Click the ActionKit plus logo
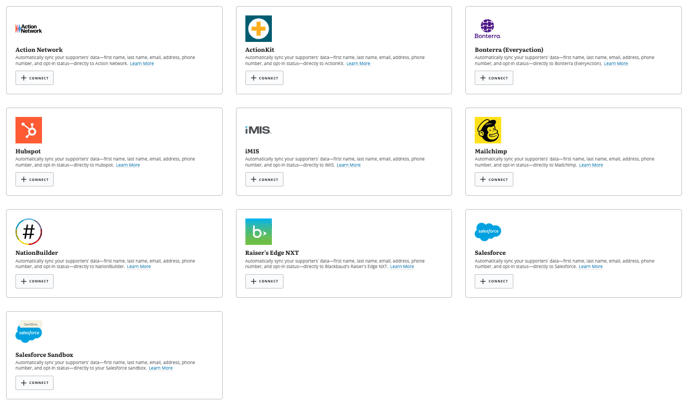 point(258,29)
